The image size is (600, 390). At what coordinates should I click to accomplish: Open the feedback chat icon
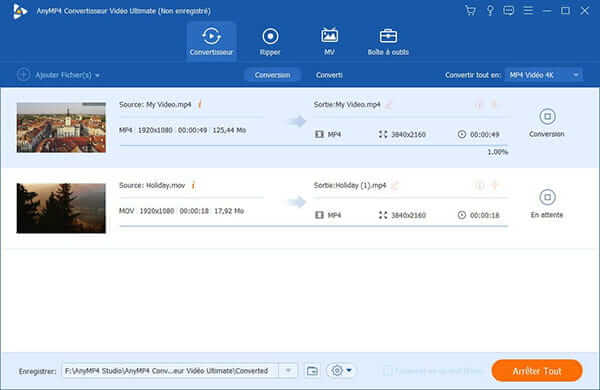pos(509,11)
